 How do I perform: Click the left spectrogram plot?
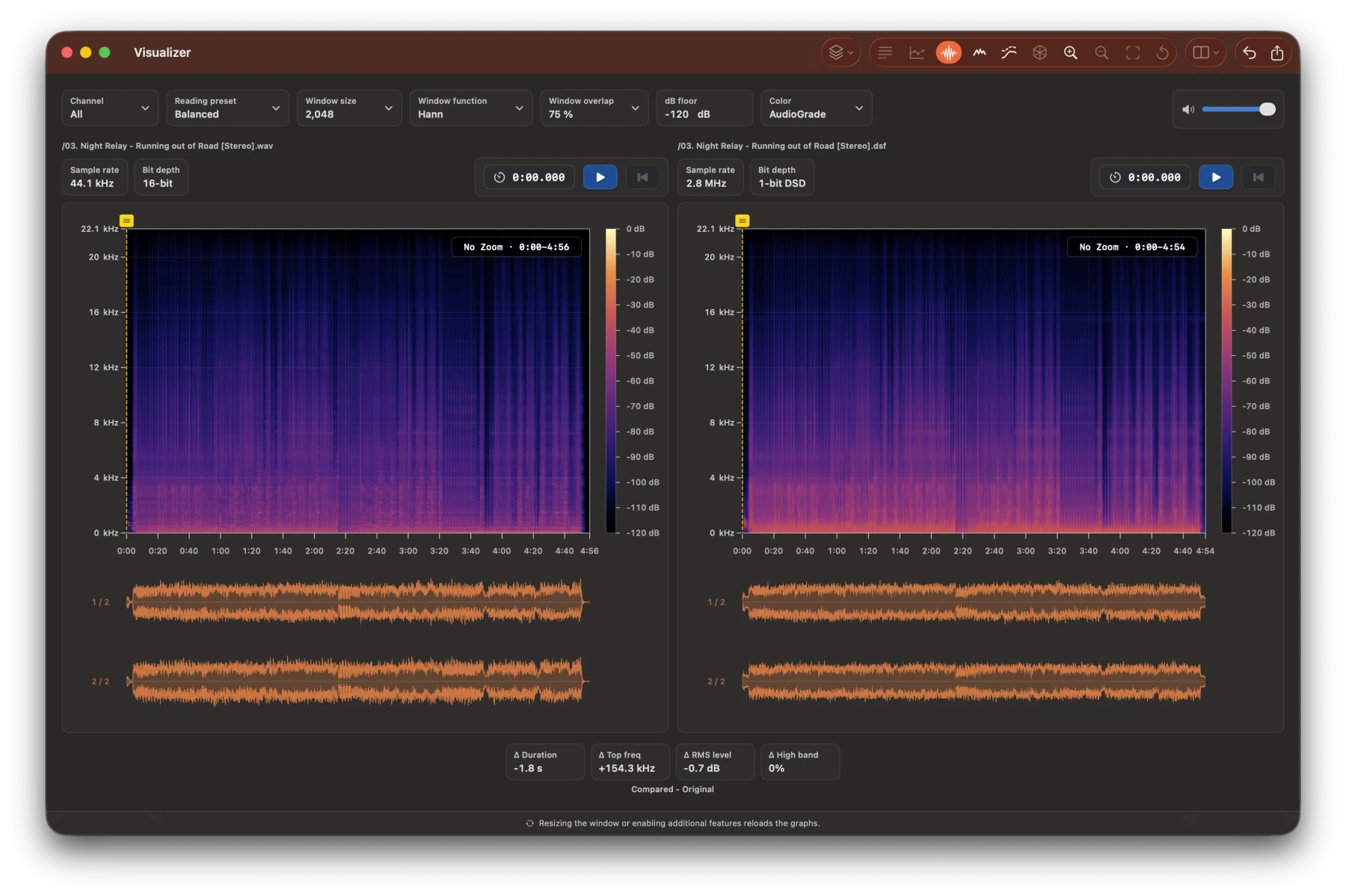[358, 381]
